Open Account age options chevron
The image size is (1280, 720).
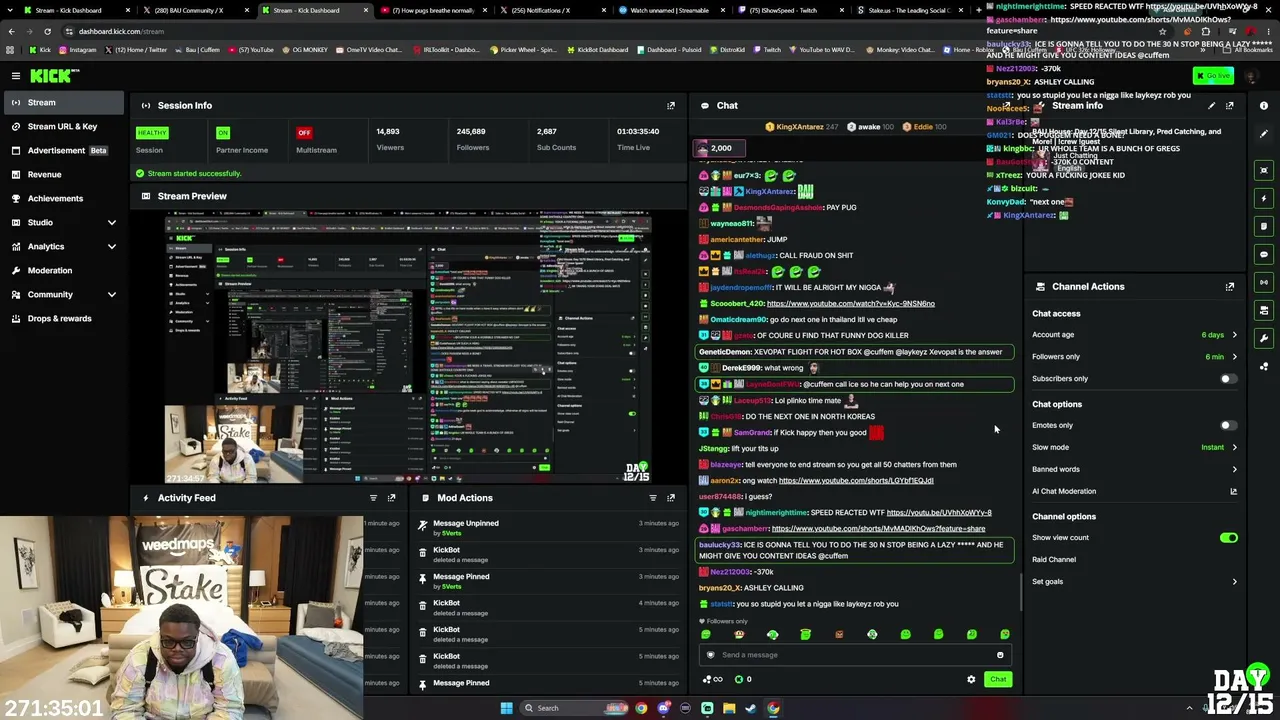1234,335
